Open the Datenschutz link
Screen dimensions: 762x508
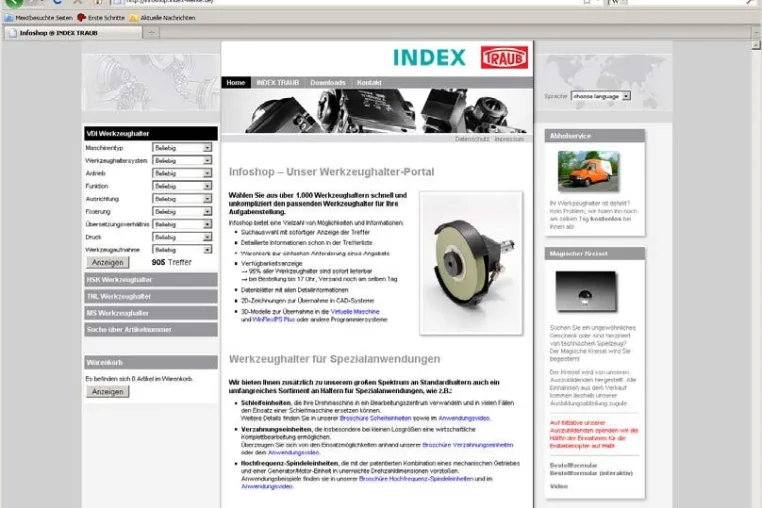[472, 139]
